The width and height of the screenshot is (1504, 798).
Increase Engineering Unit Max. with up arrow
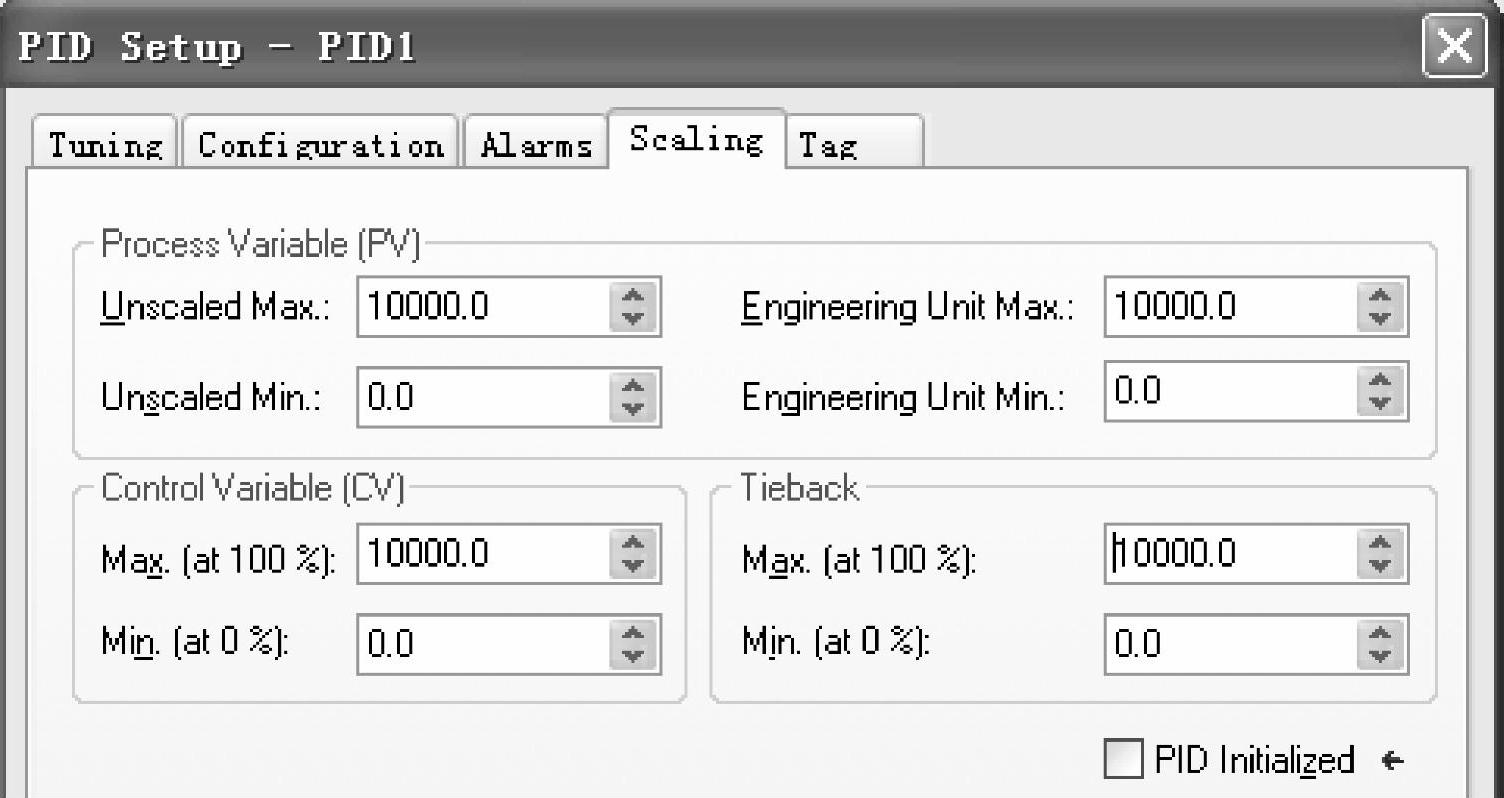tap(1379, 295)
